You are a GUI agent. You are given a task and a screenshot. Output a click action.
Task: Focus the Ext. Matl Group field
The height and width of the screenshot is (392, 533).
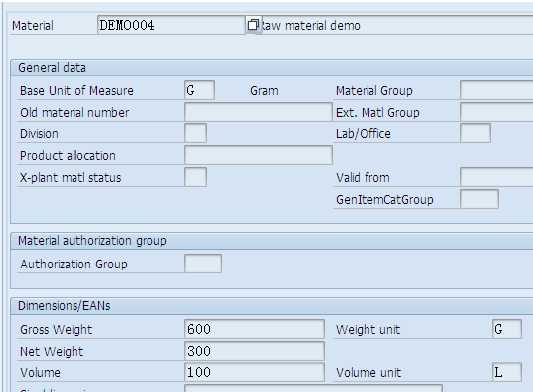pos(497,112)
